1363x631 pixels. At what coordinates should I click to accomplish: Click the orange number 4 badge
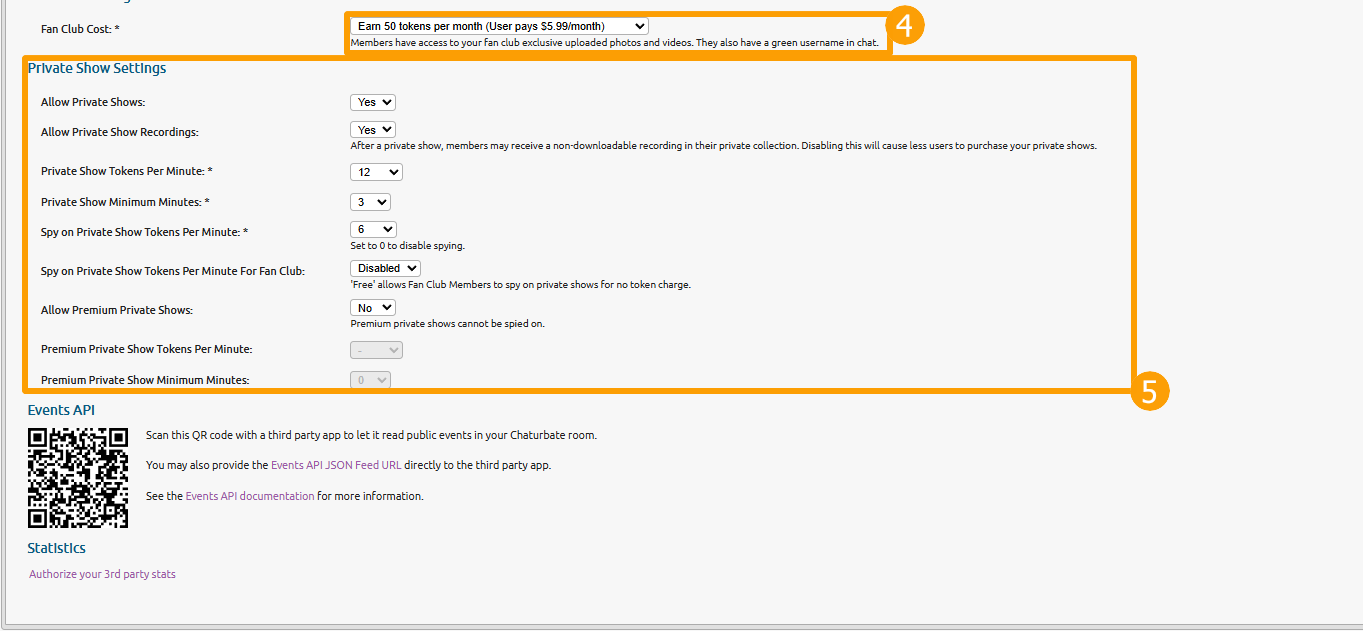pyautogui.click(x=904, y=25)
